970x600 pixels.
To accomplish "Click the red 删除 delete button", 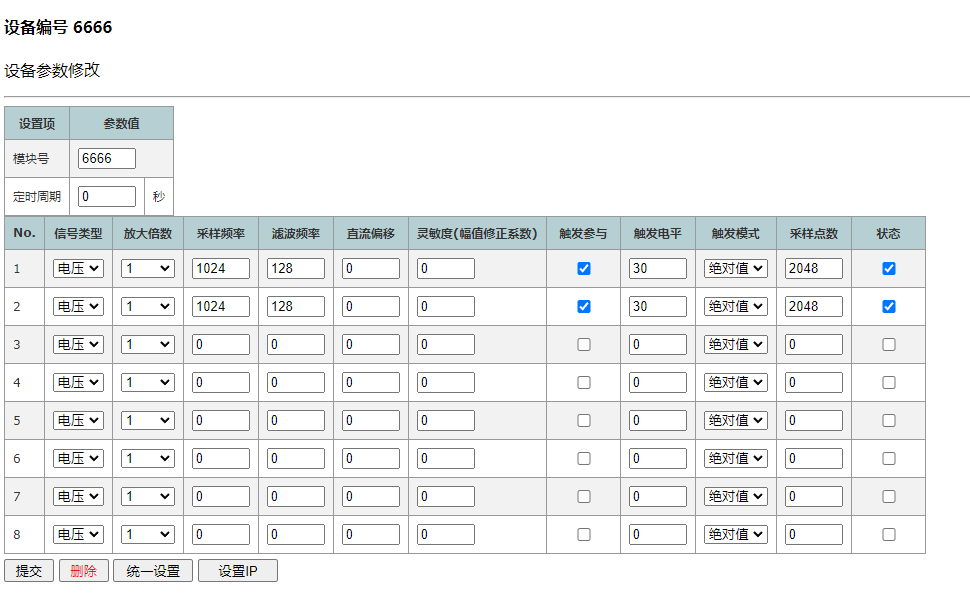I will (84, 571).
